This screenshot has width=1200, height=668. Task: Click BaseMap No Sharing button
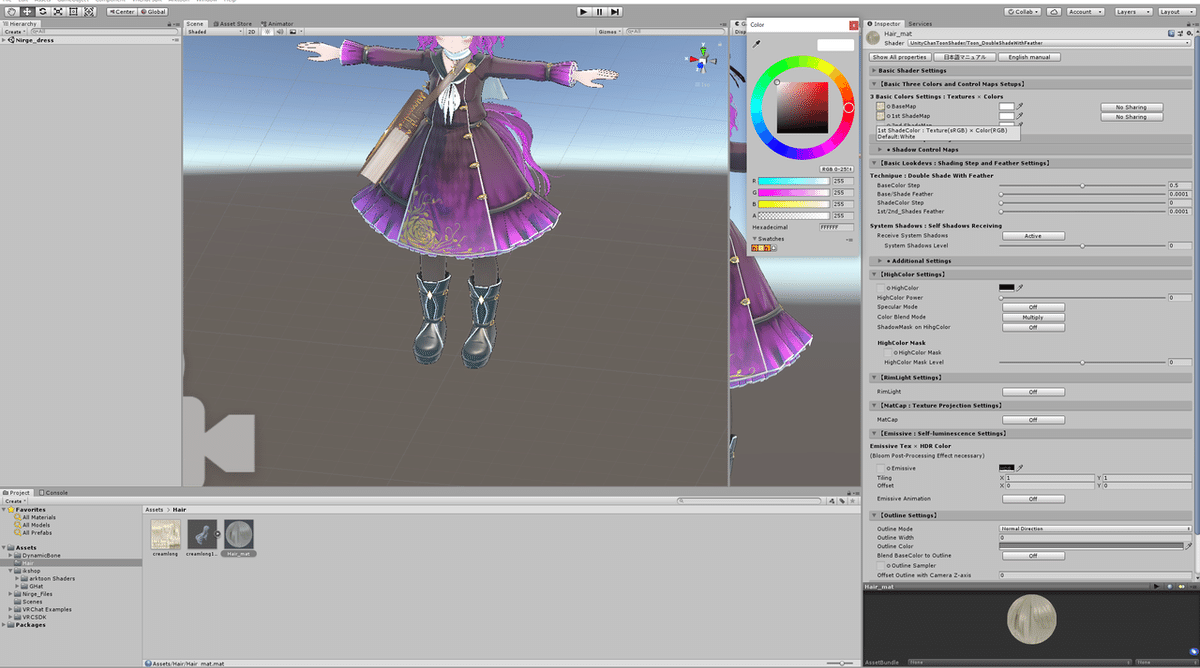(x=1131, y=107)
